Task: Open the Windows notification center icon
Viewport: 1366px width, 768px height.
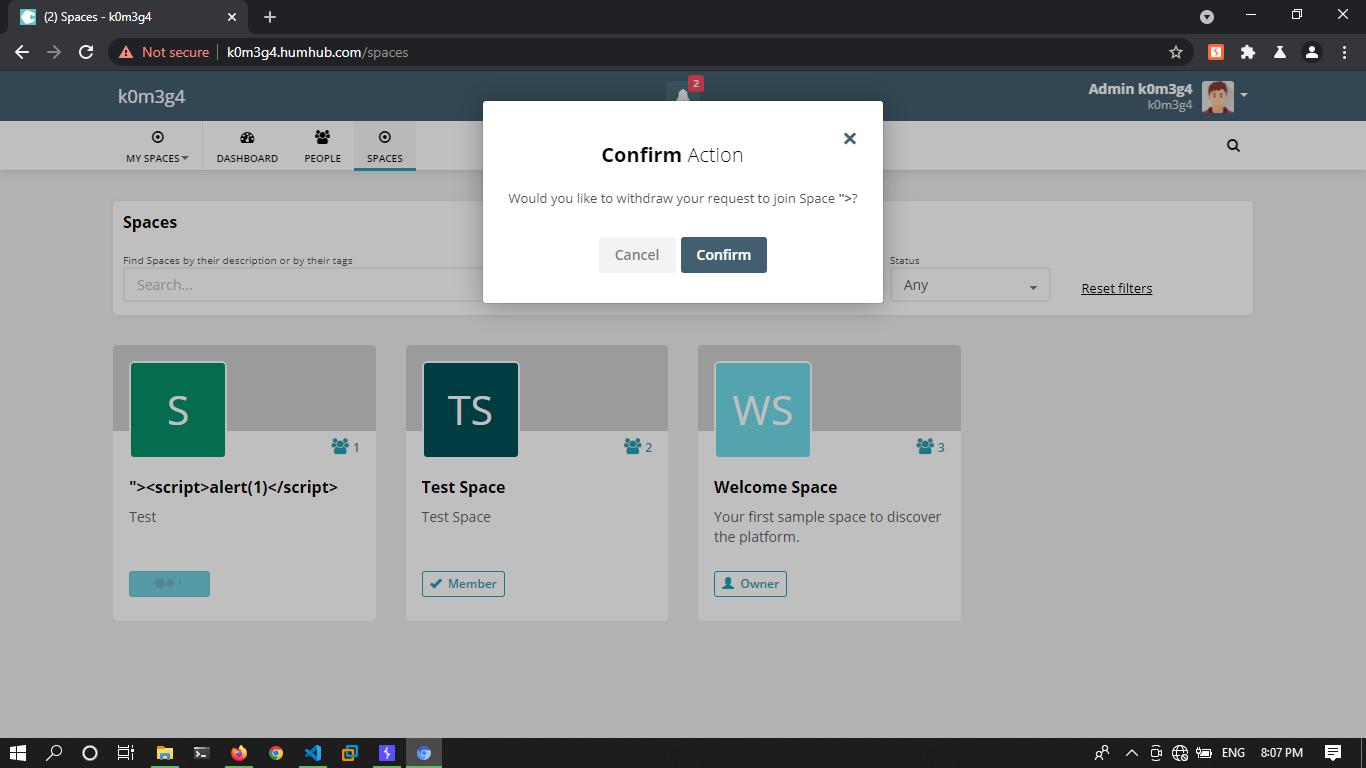Action: coord(1332,753)
